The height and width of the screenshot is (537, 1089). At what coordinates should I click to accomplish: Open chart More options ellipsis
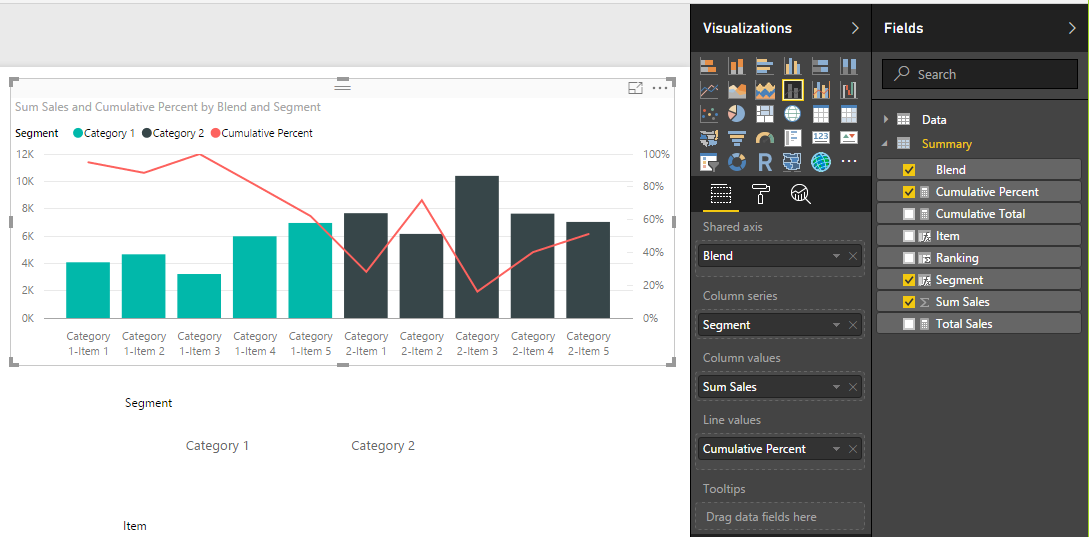[x=660, y=88]
